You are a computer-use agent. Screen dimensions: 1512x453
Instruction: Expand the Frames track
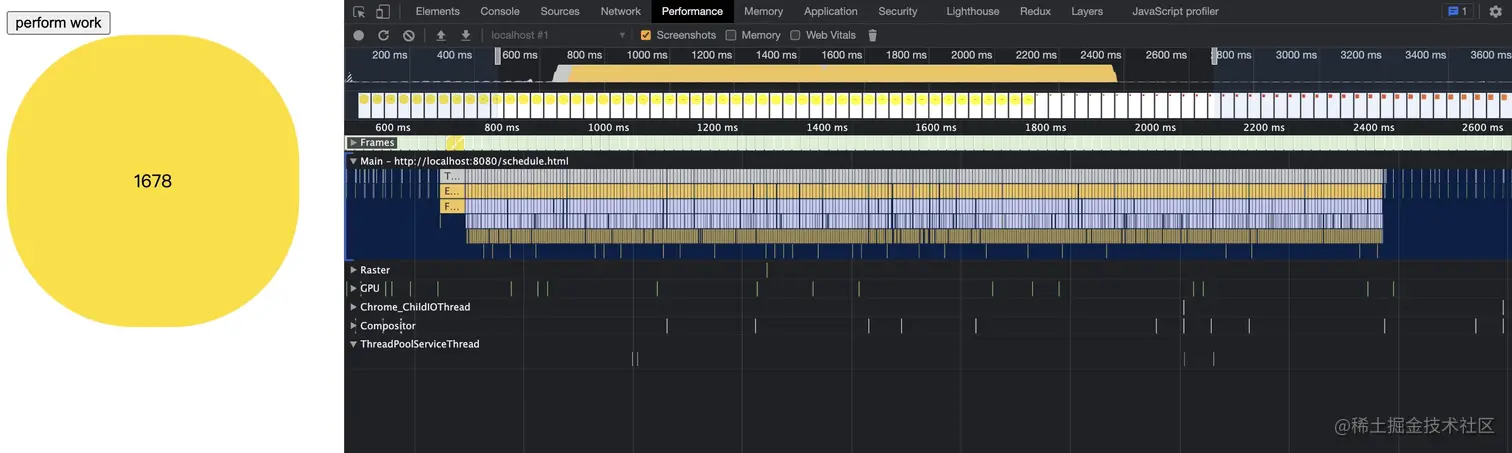353,143
